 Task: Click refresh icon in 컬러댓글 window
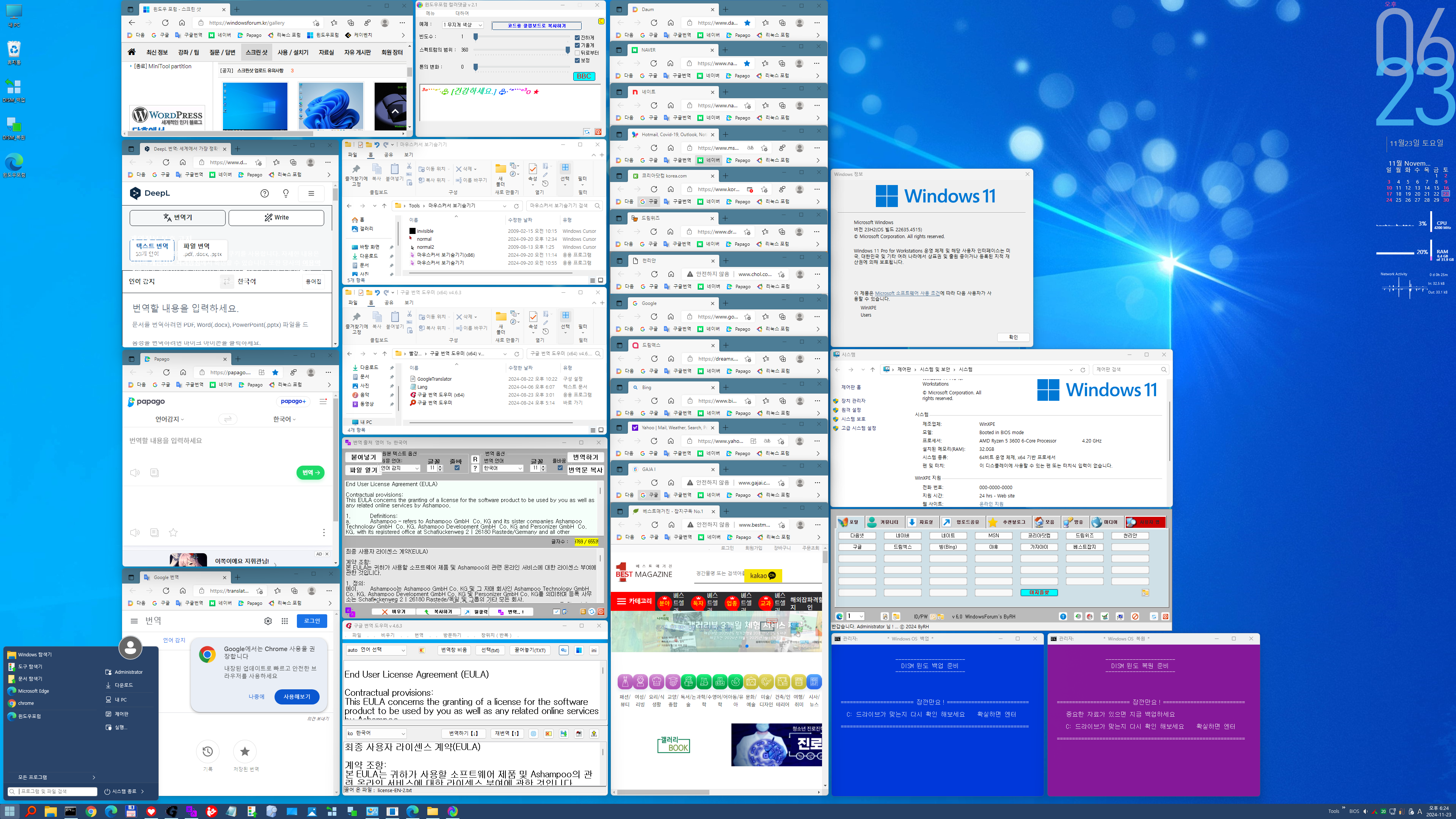click(587, 132)
